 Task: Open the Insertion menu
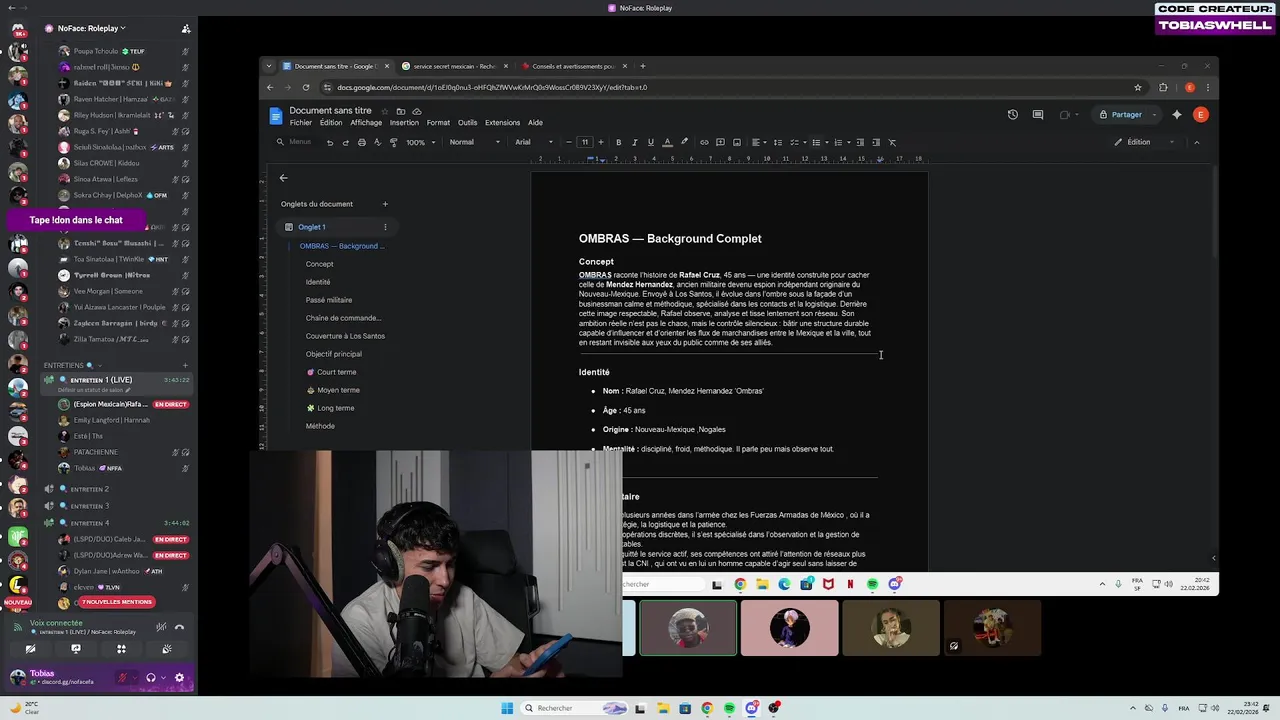[404, 123]
